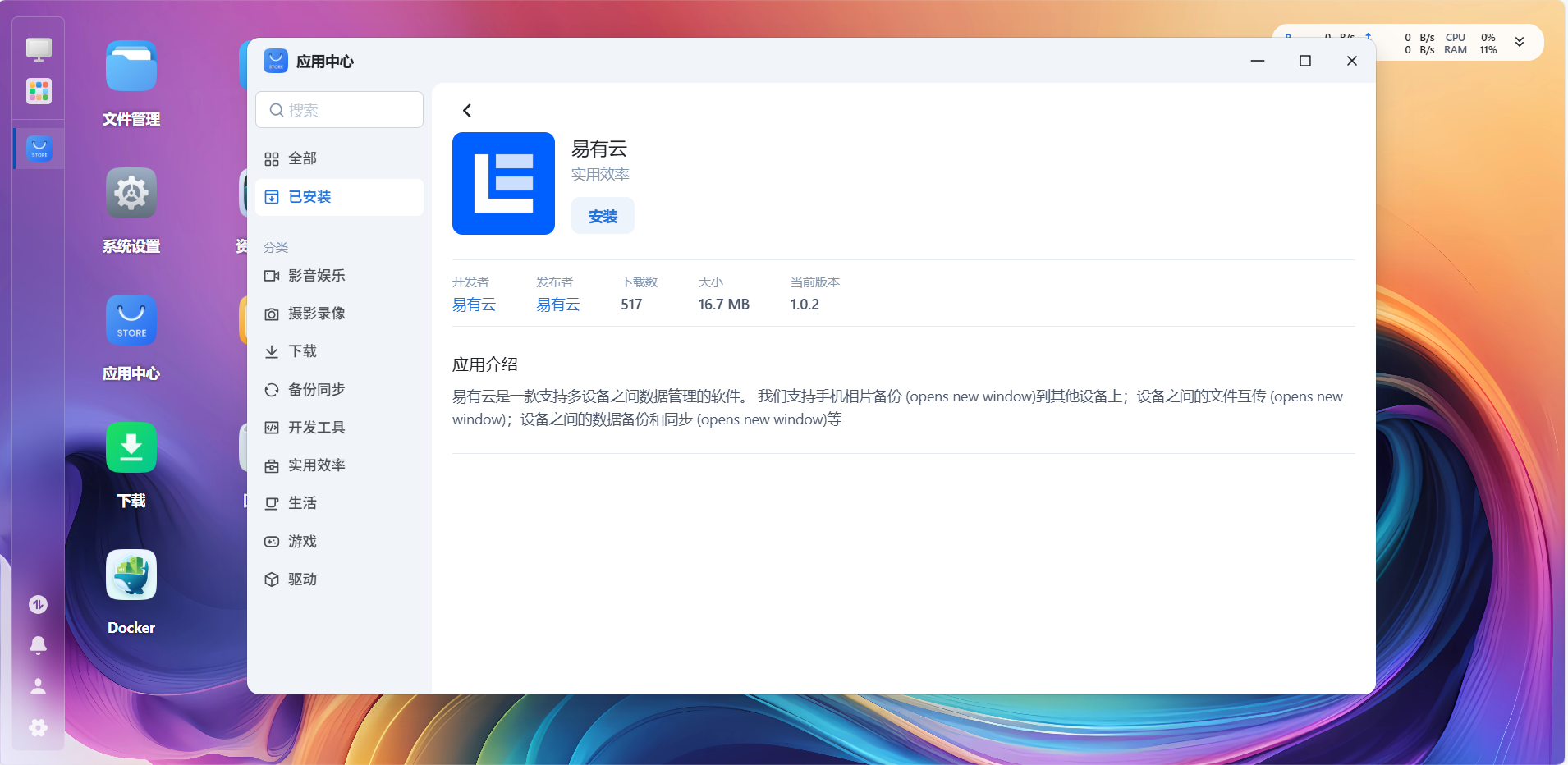Click the desktop monitor icon in dock

(39, 49)
